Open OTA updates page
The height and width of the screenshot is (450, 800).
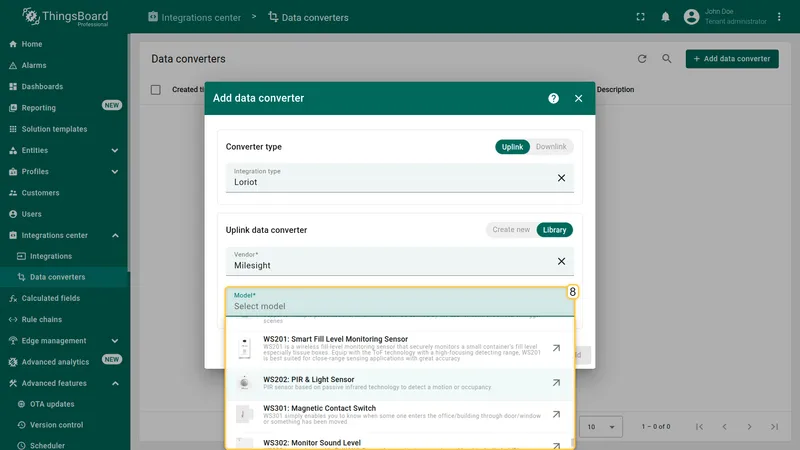click(x=64, y=404)
